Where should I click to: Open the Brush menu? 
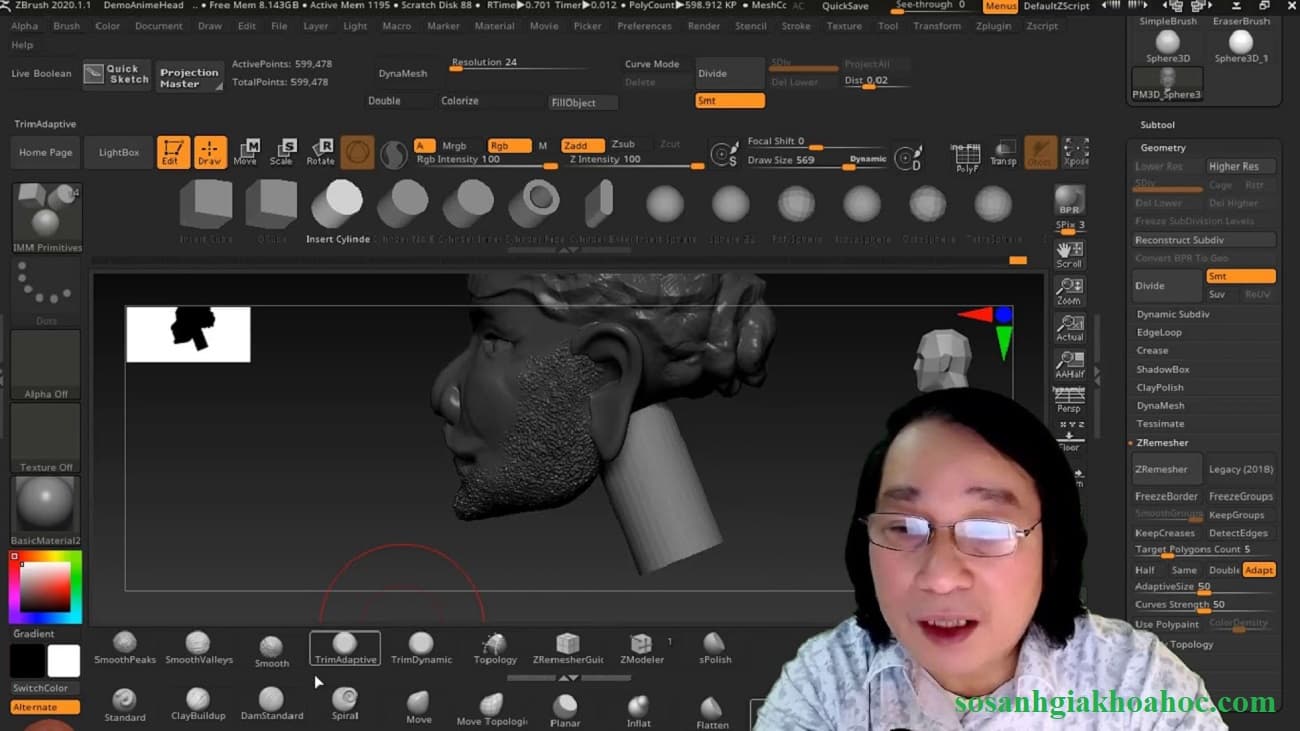67,26
